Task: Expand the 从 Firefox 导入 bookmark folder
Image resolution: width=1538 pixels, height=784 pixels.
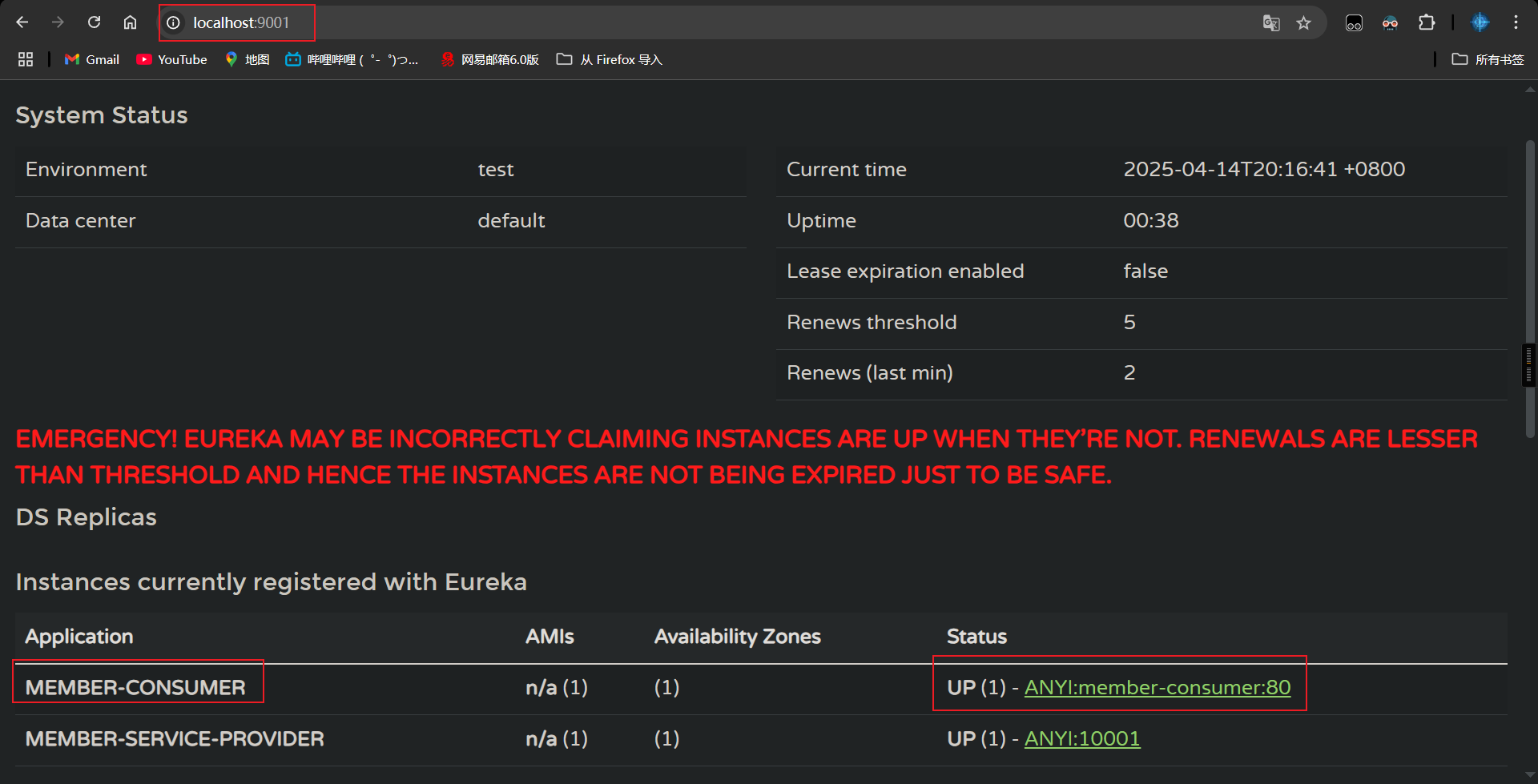Action: coord(610,59)
